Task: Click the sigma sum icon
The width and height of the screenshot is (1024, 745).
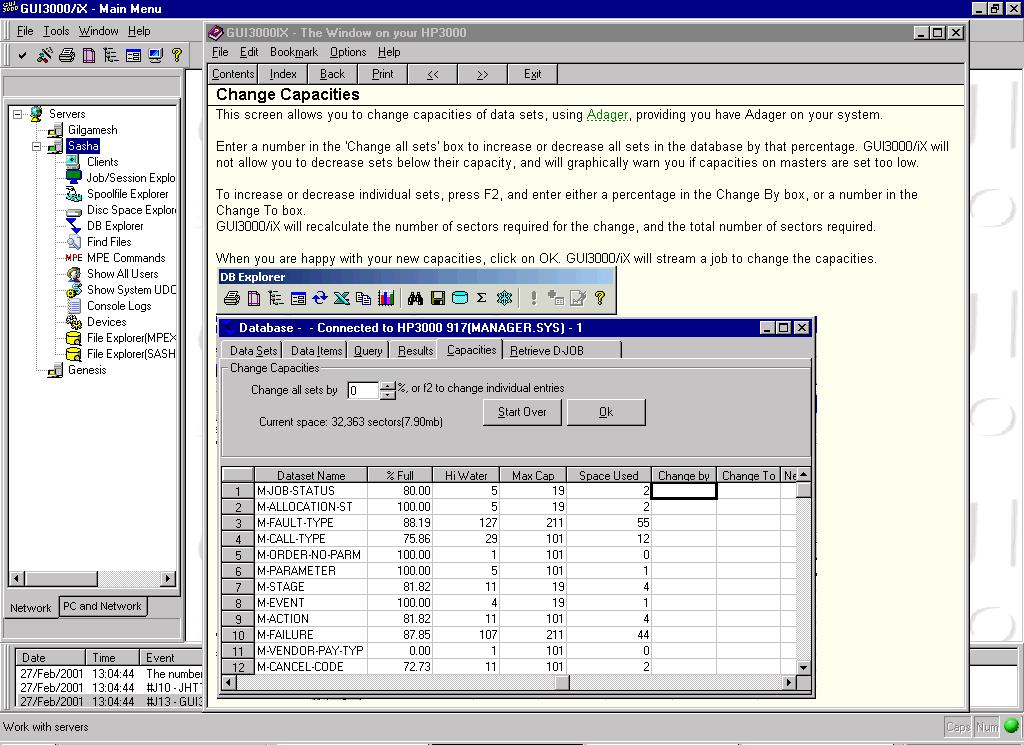Action: coord(481,298)
